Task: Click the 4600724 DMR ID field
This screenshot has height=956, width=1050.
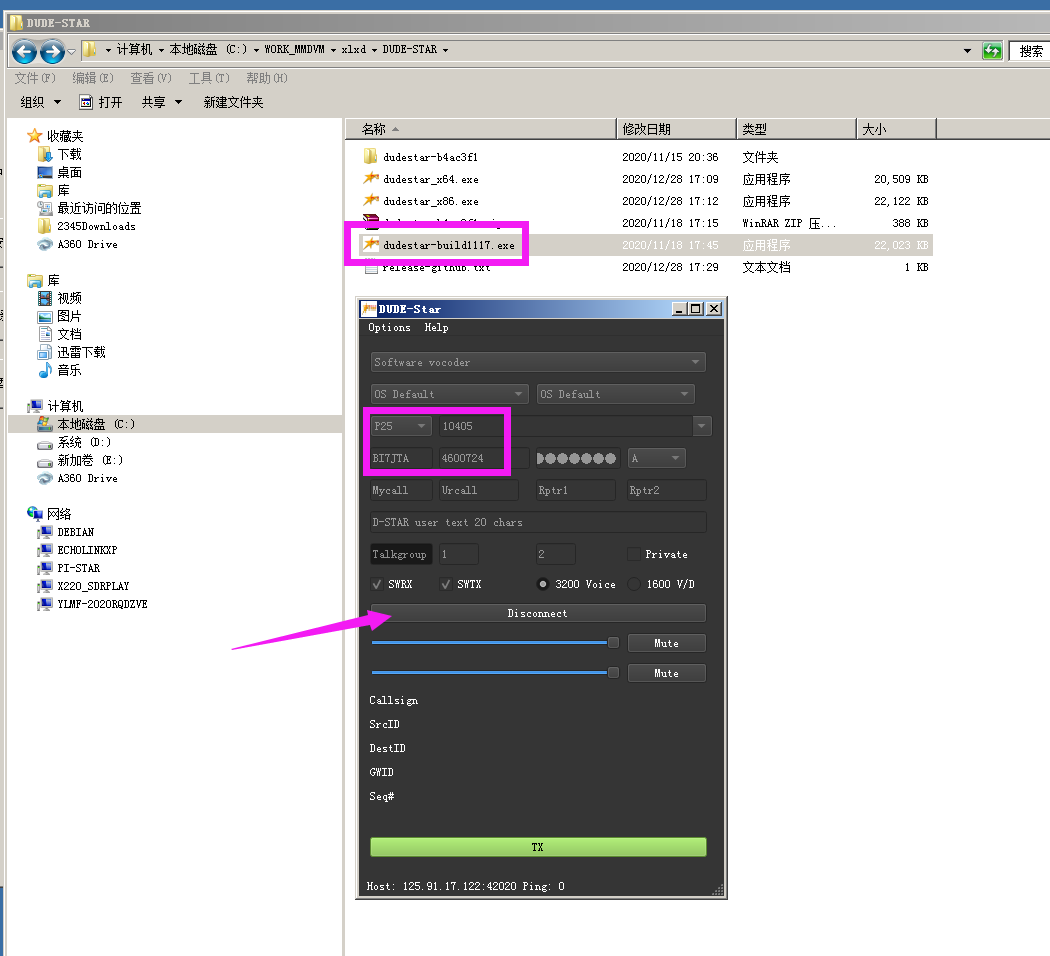Action: tap(484, 458)
